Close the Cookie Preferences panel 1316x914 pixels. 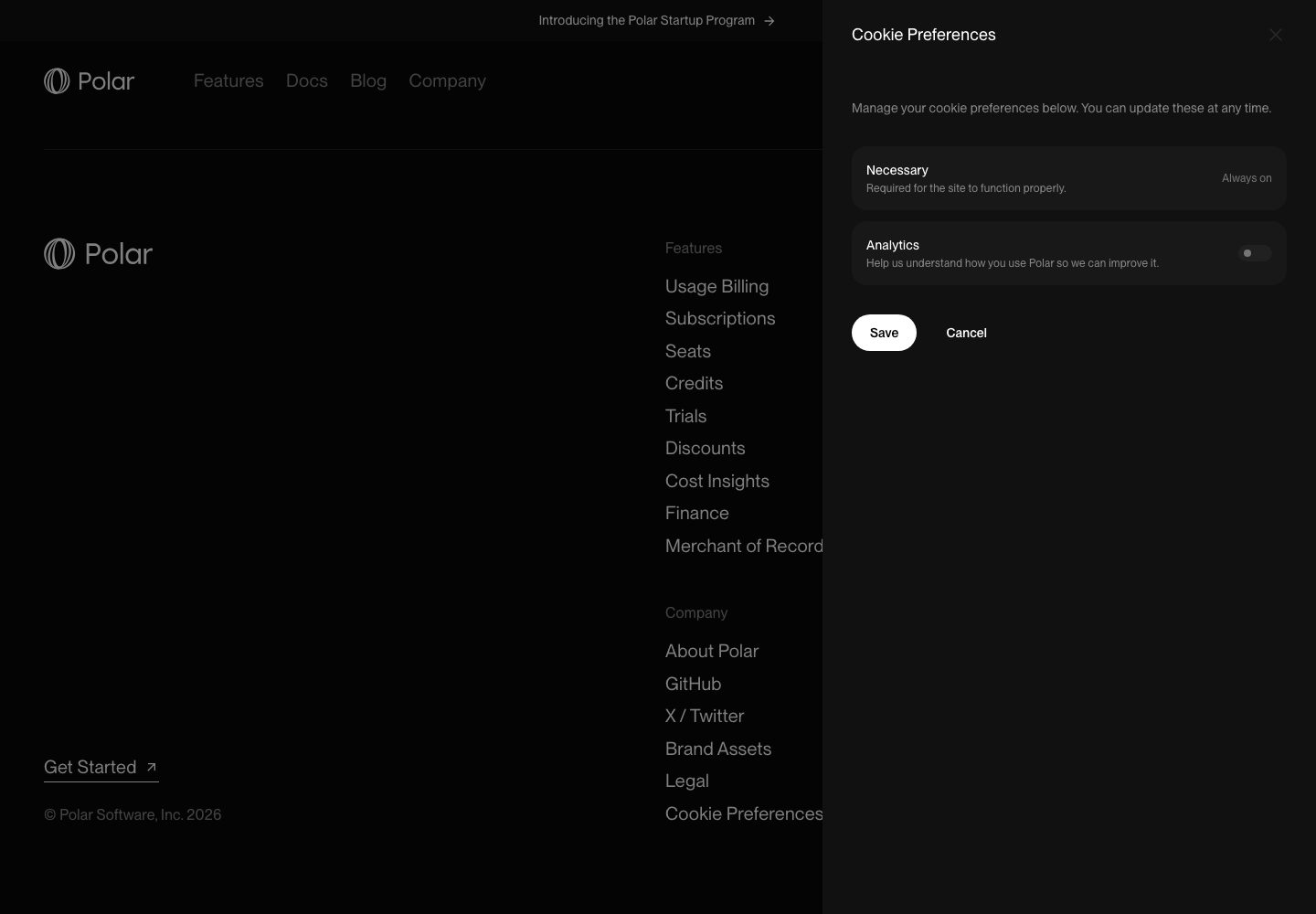[1275, 35]
